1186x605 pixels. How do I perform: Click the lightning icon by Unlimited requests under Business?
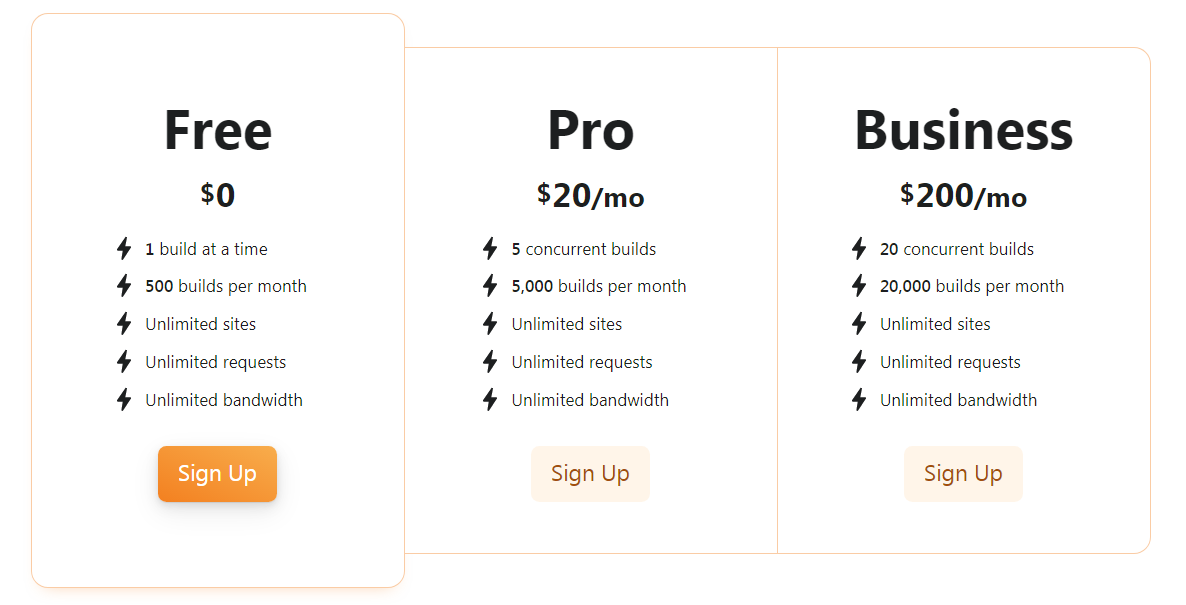click(859, 362)
